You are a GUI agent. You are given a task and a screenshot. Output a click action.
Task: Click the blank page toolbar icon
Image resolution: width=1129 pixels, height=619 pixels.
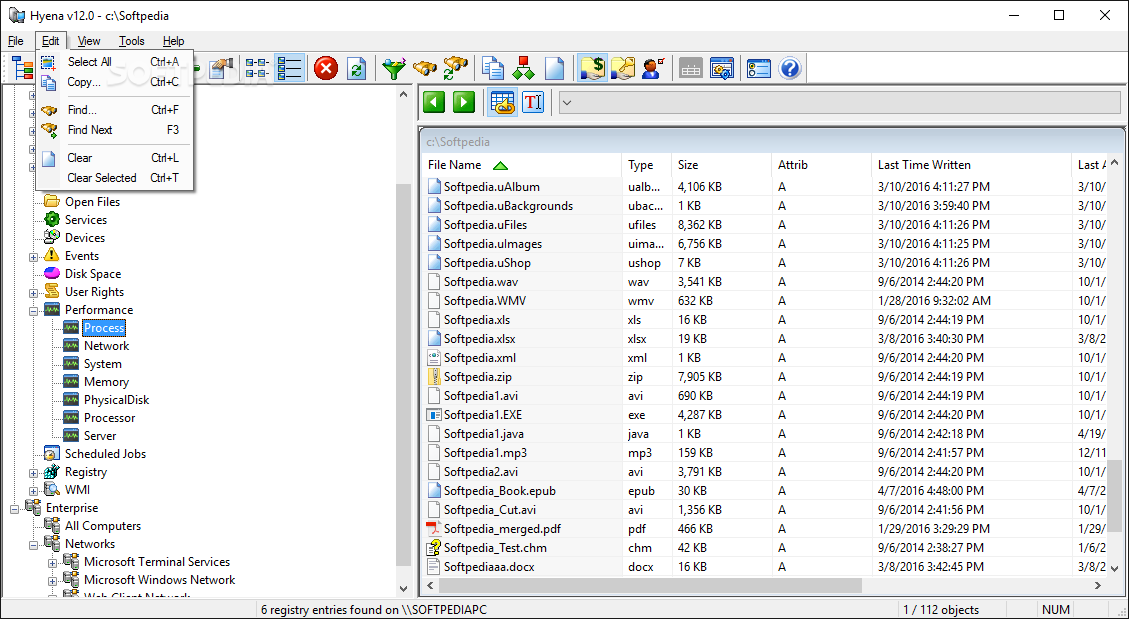pos(554,68)
